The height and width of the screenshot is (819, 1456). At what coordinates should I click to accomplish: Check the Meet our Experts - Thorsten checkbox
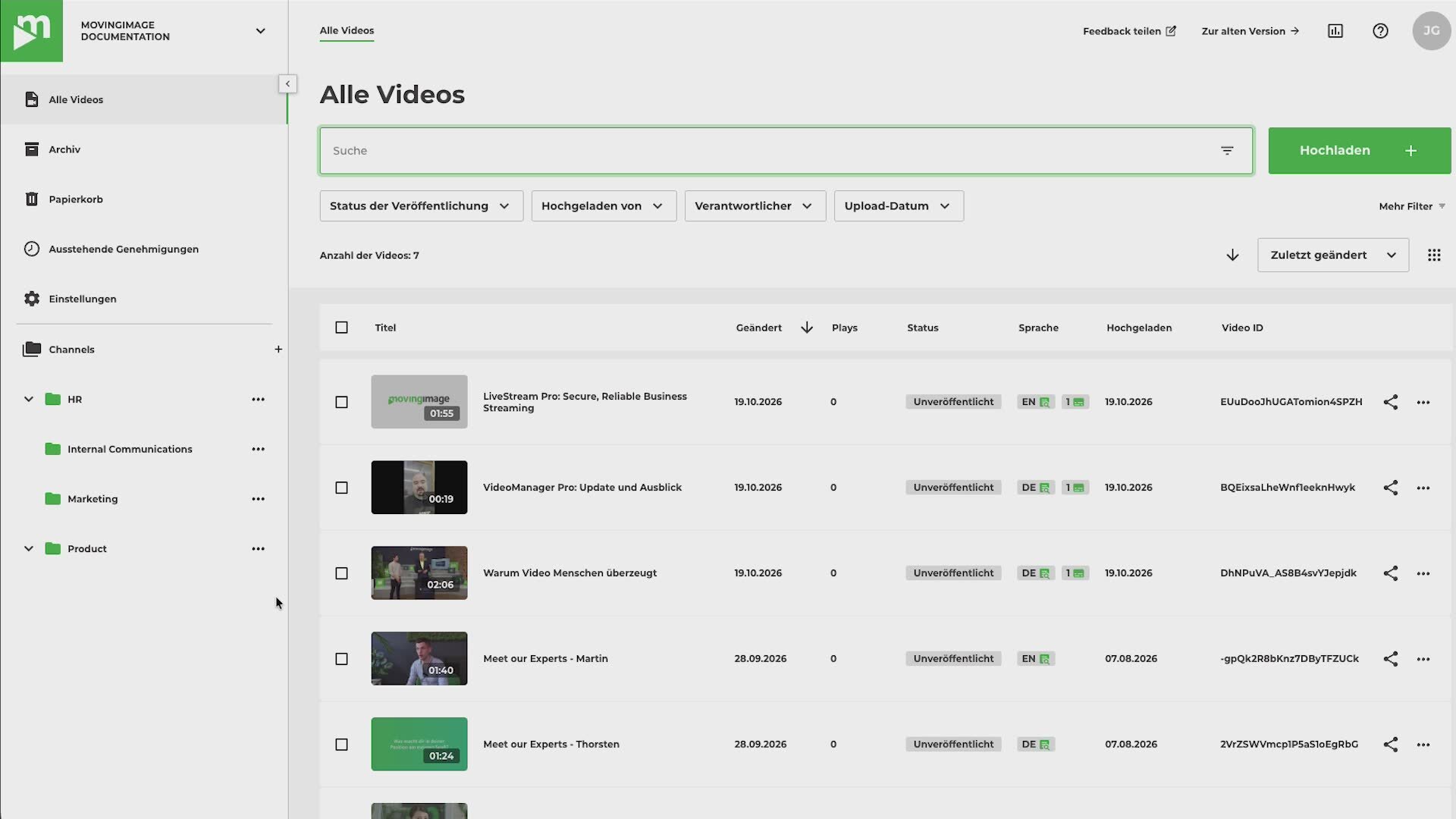pos(341,745)
